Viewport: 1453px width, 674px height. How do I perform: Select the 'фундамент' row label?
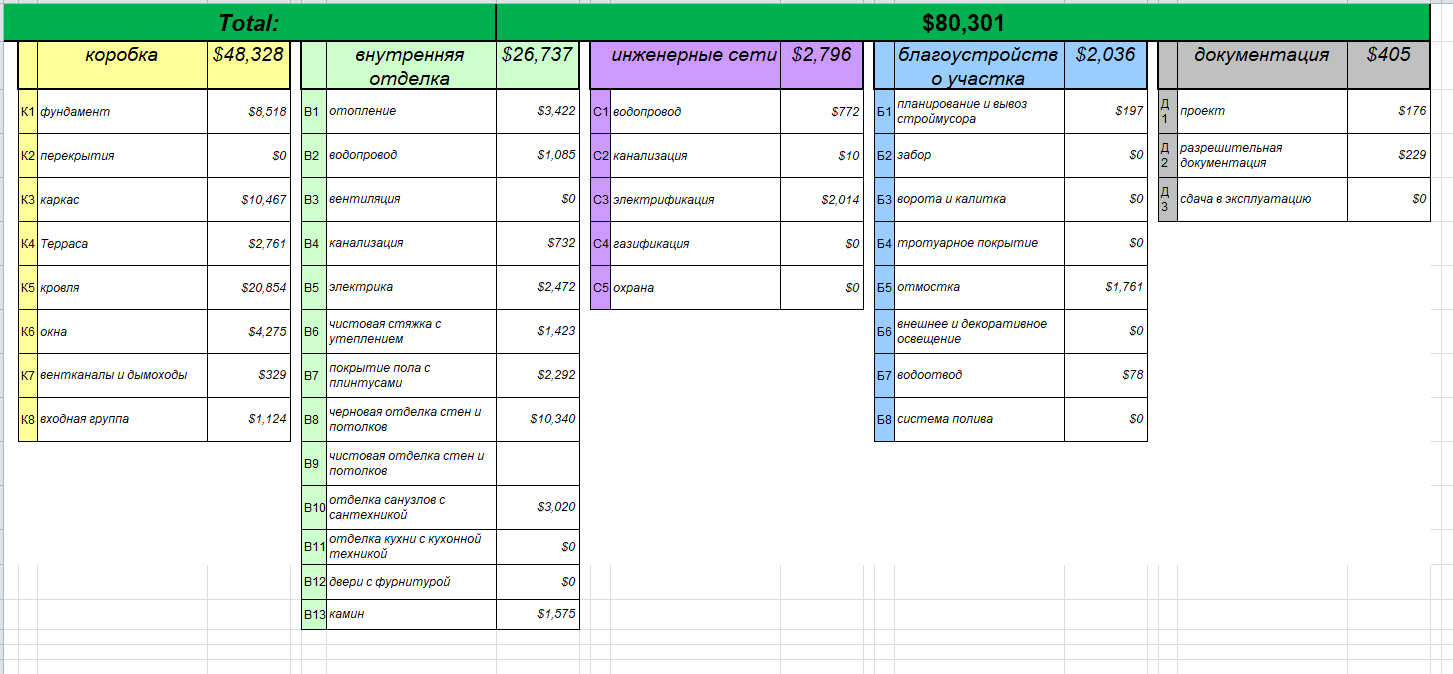pyautogui.click(x=122, y=112)
